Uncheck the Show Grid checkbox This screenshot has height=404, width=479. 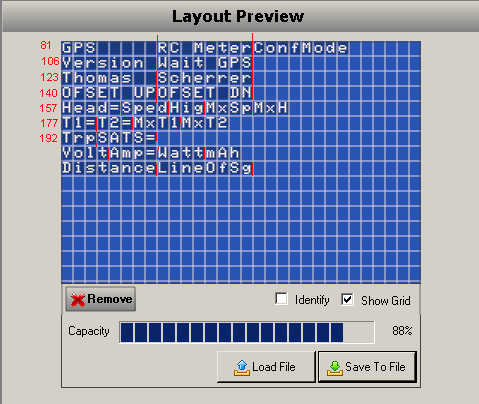pos(347,299)
